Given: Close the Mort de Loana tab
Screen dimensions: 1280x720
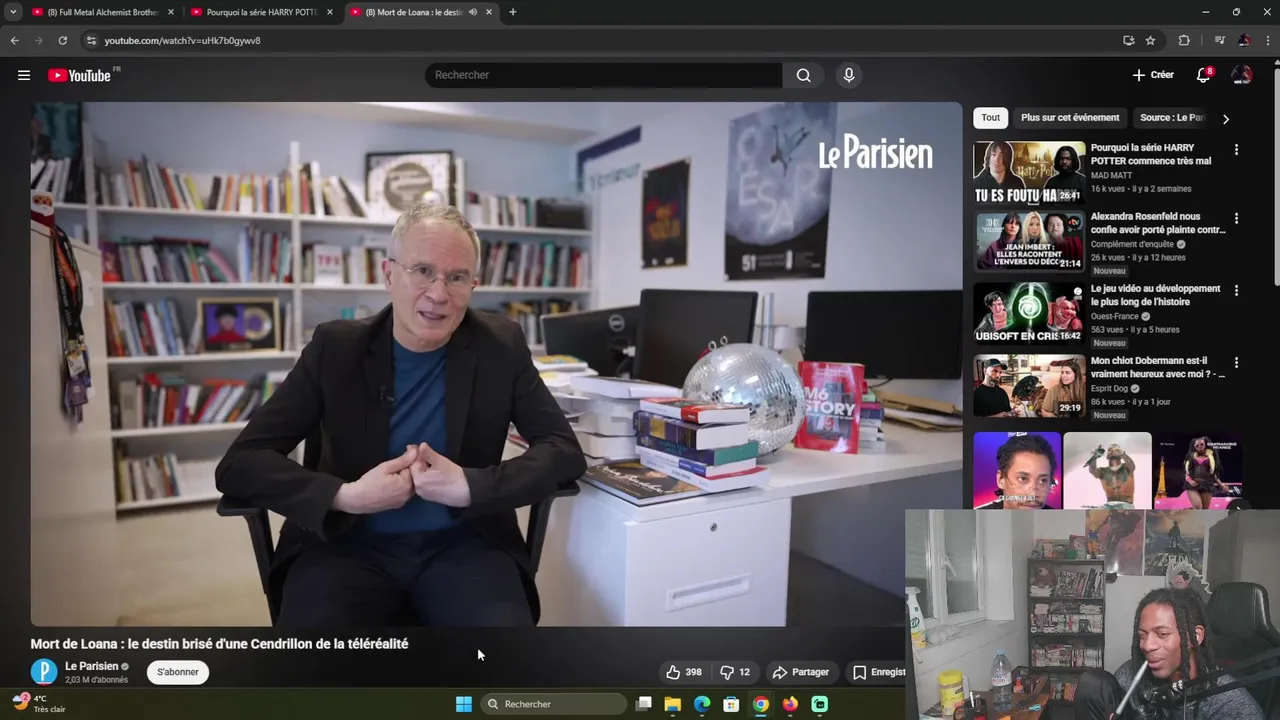Looking at the screenshot, I should point(489,12).
